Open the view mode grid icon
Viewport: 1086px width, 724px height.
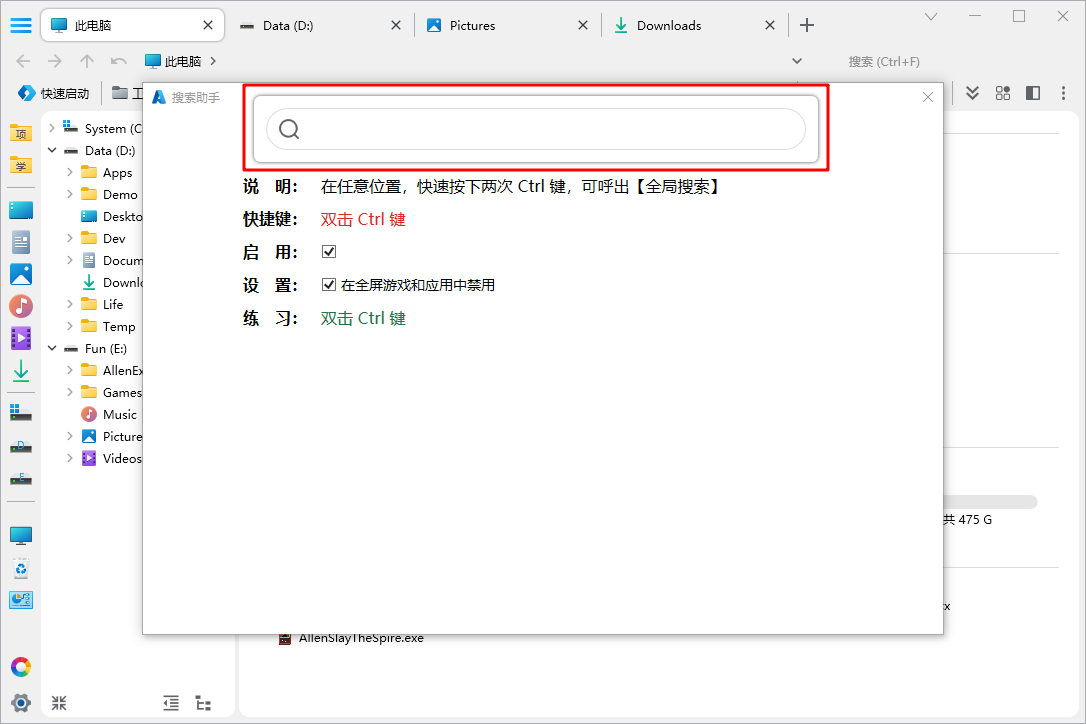(1002, 93)
